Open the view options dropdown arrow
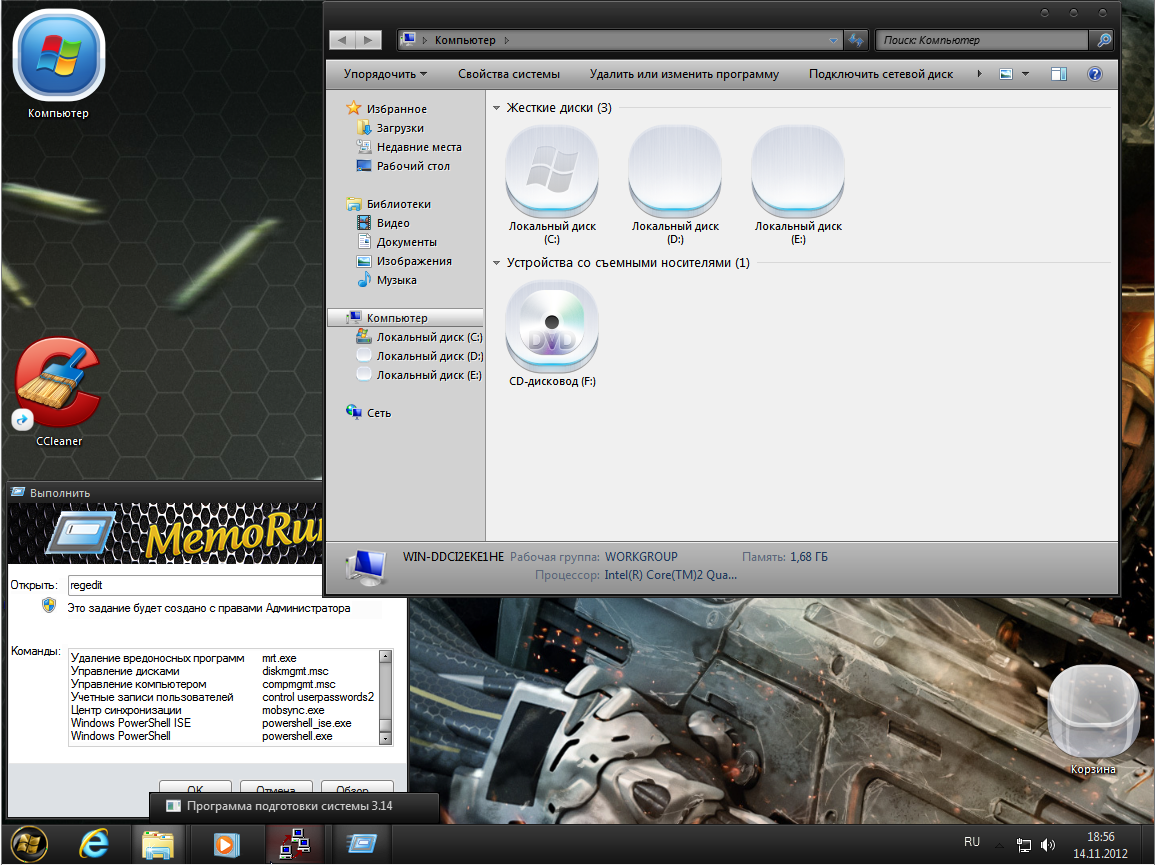Screen dimensions: 1155x865 1026,74
